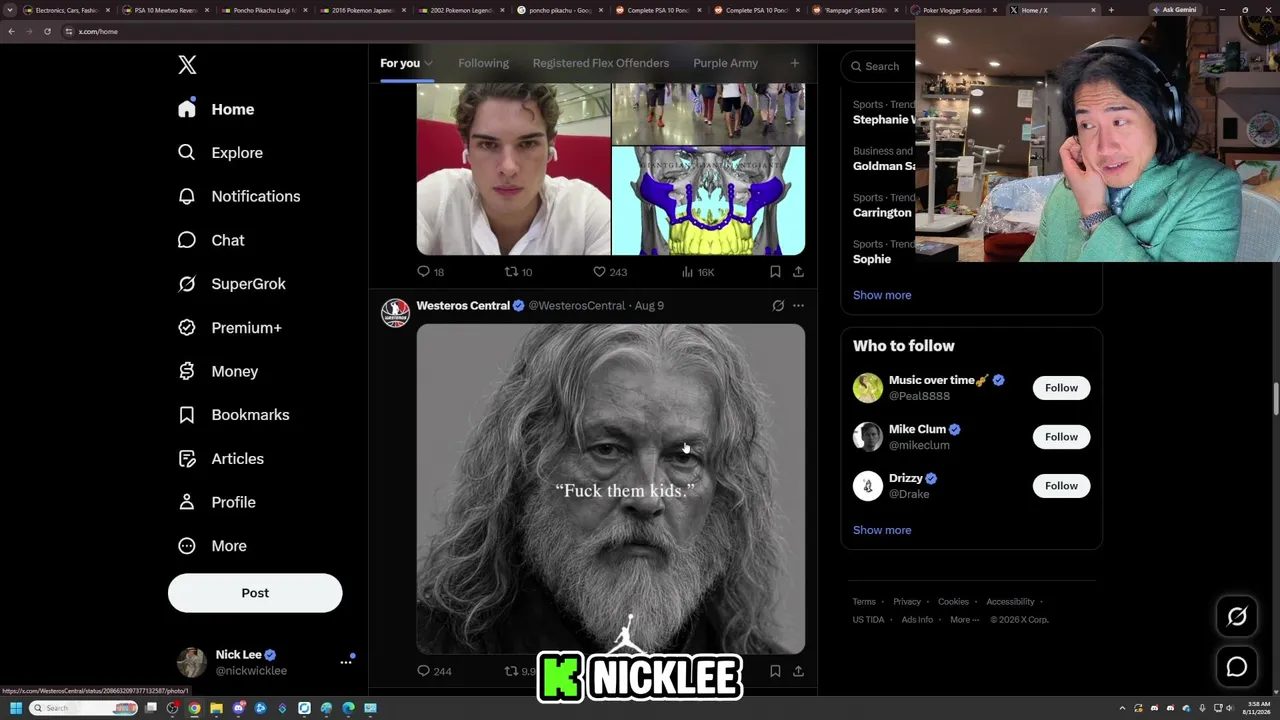Switch to the Following tab

(x=483, y=63)
